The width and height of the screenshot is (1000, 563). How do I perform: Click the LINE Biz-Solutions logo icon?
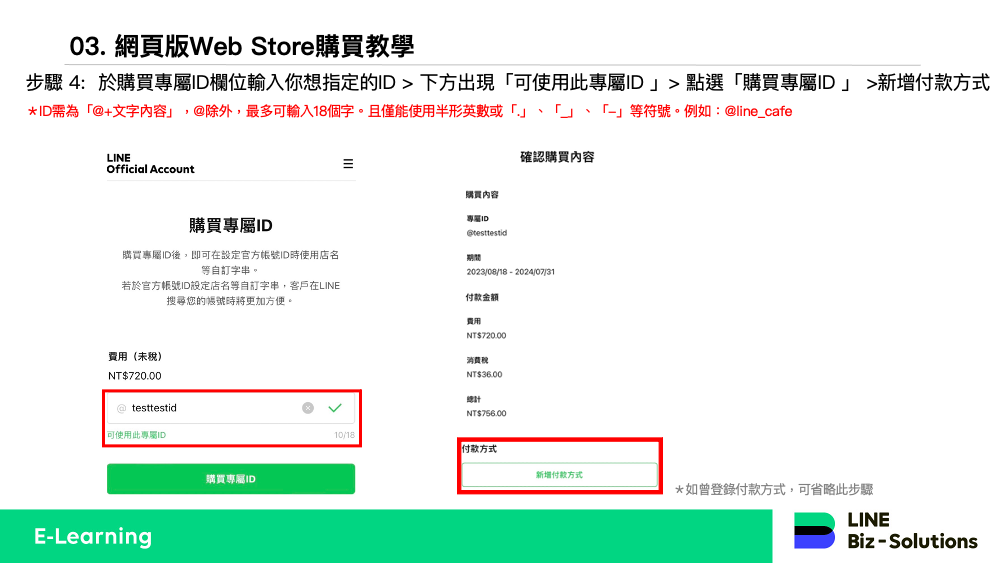[814, 531]
